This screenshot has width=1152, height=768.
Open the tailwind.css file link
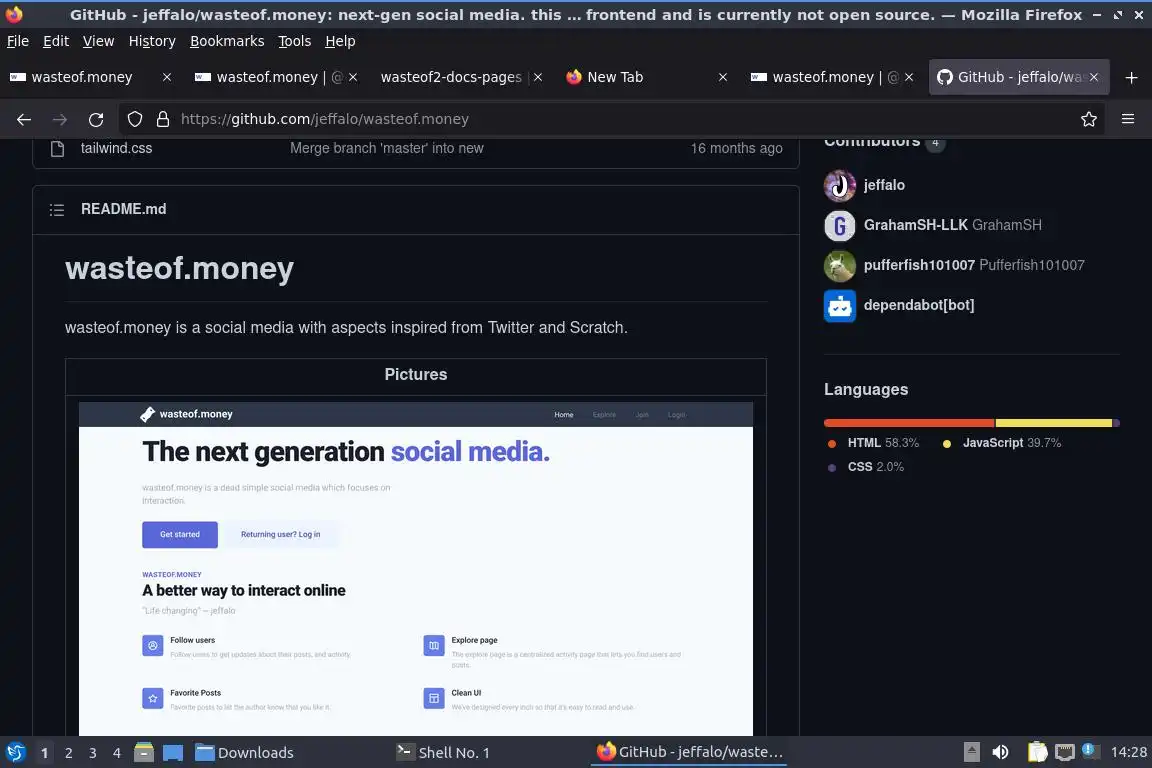[x=116, y=148]
